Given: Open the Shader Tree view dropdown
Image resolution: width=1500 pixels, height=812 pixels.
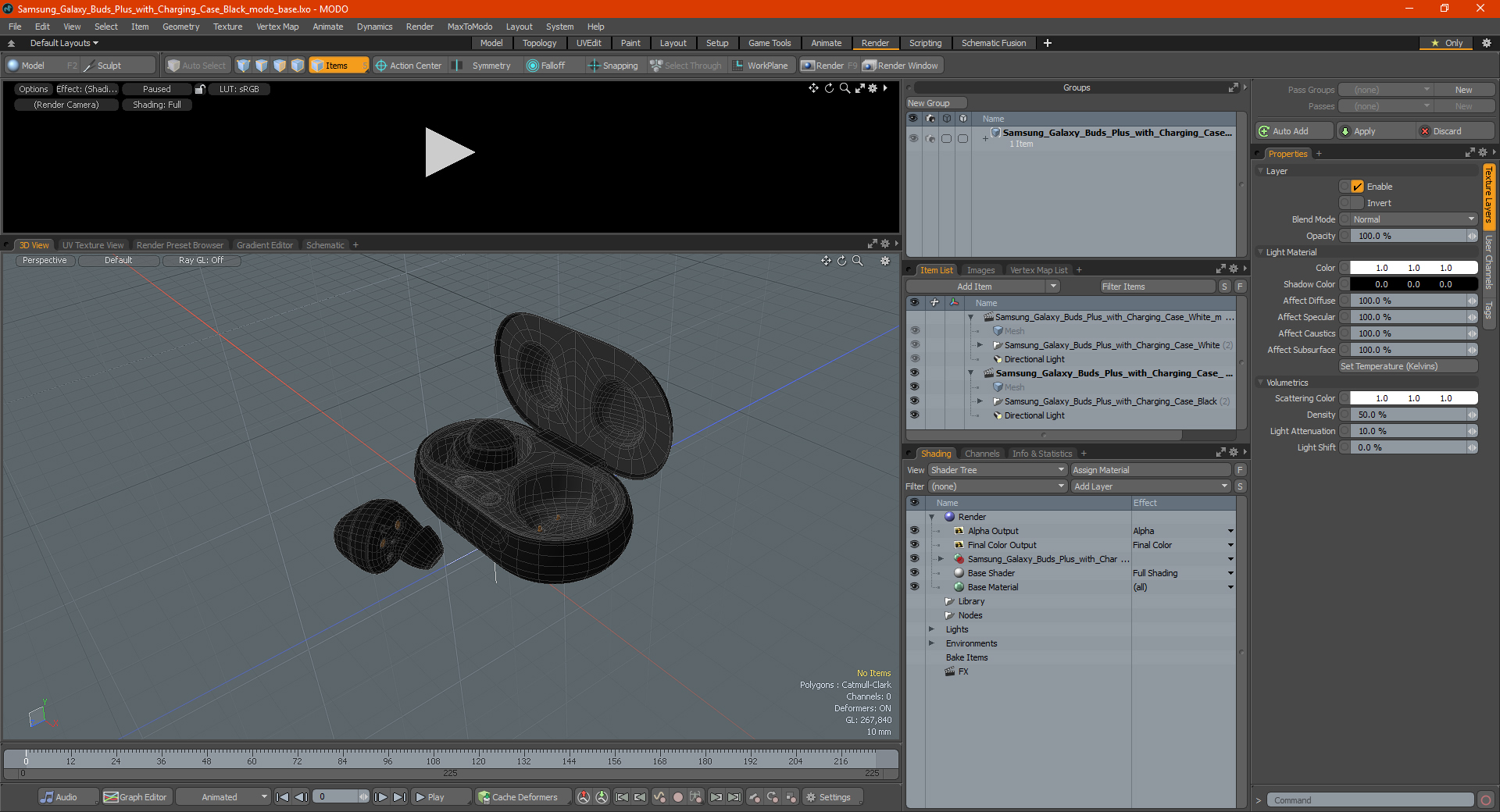Looking at the screenshot, I should point(998,470).
